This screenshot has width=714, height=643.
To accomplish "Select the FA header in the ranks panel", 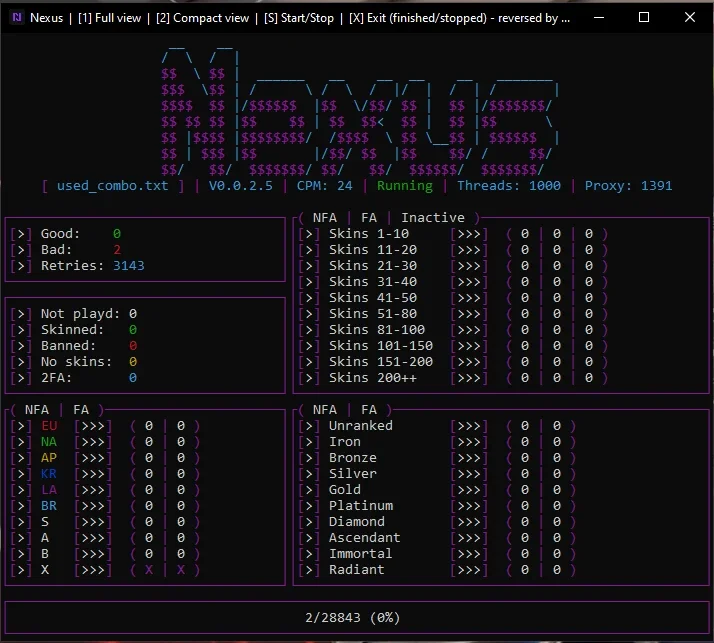I will pyautogui.click(x=369, y=410).
